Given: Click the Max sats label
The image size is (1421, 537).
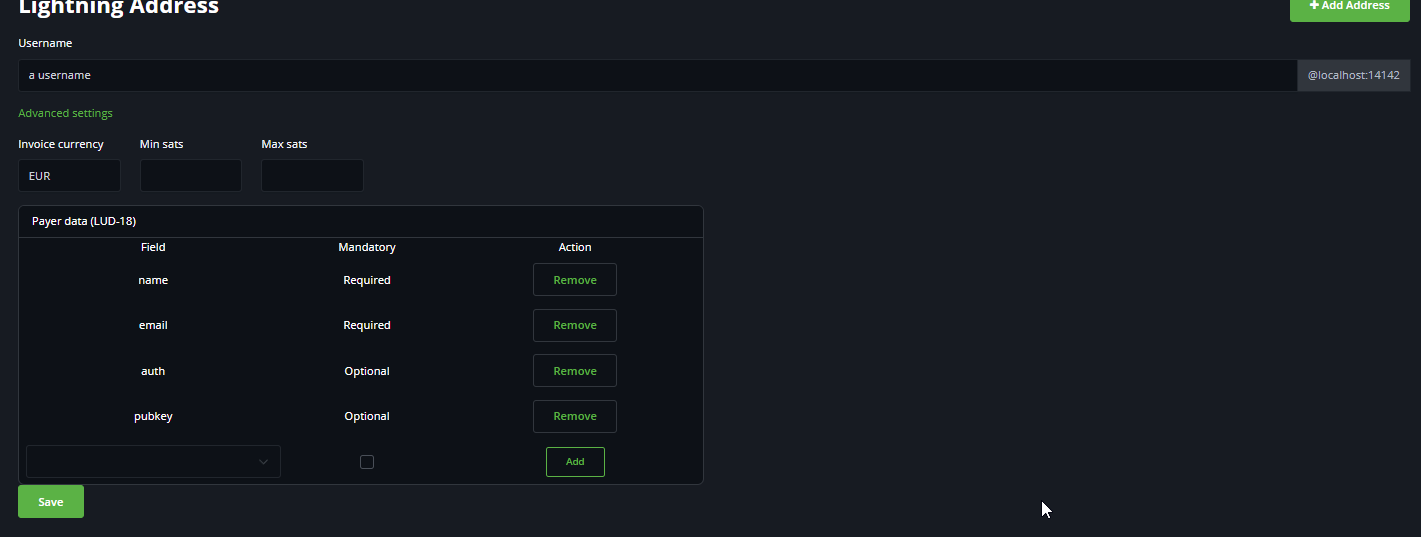Looking at the screenshot, I should coord(284,144).
